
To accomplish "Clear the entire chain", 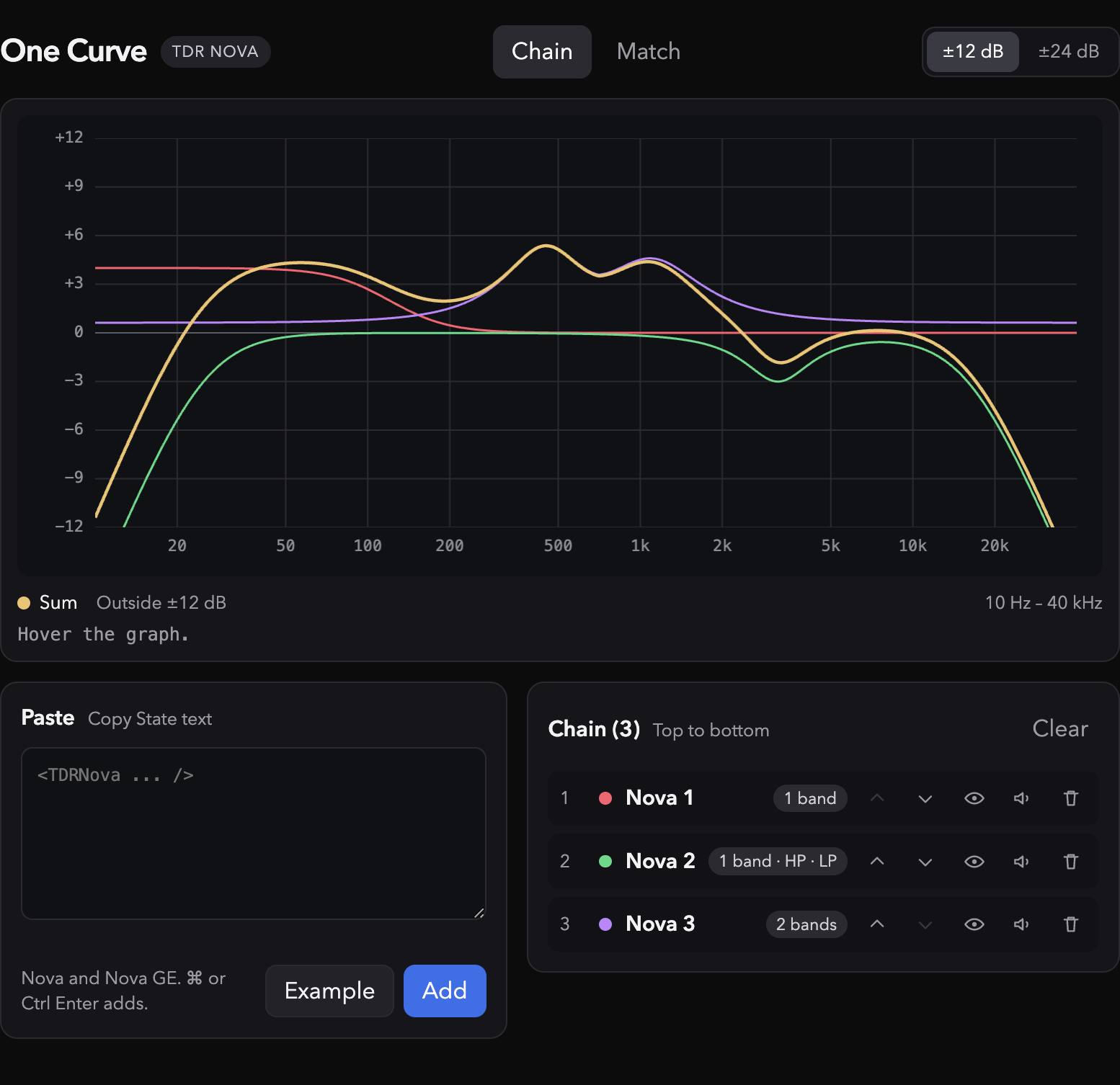I will [1060, 728].
